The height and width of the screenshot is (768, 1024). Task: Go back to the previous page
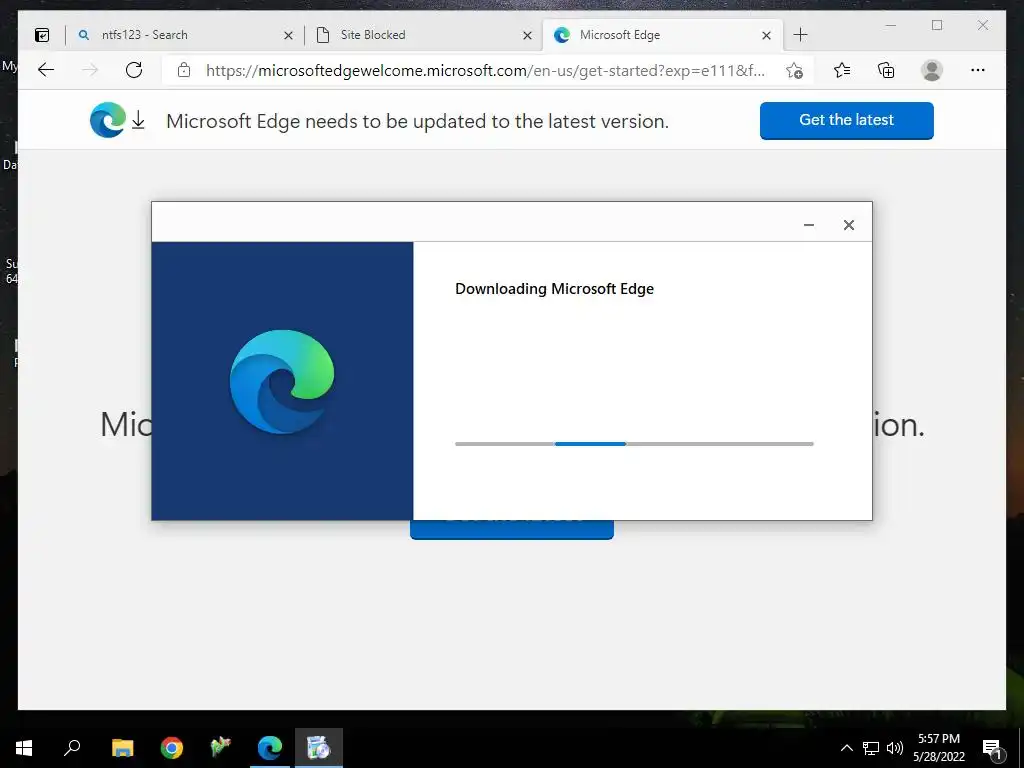click(46, 70)
